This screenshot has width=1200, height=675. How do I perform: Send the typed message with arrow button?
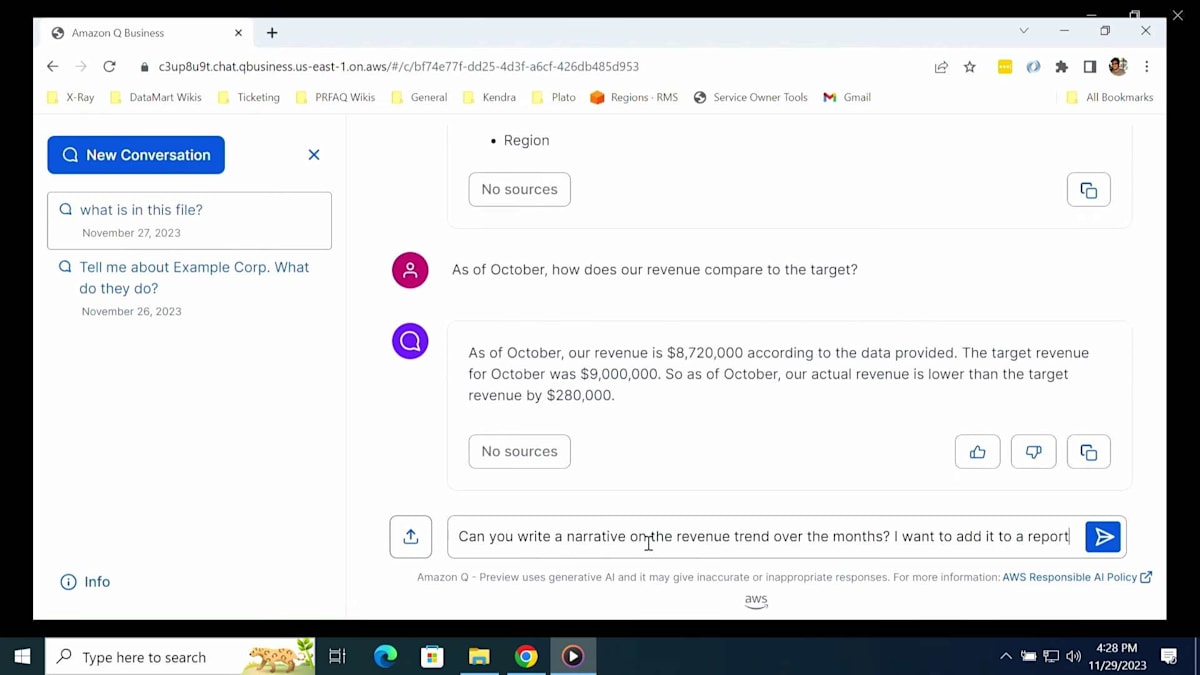point(1103,537)
